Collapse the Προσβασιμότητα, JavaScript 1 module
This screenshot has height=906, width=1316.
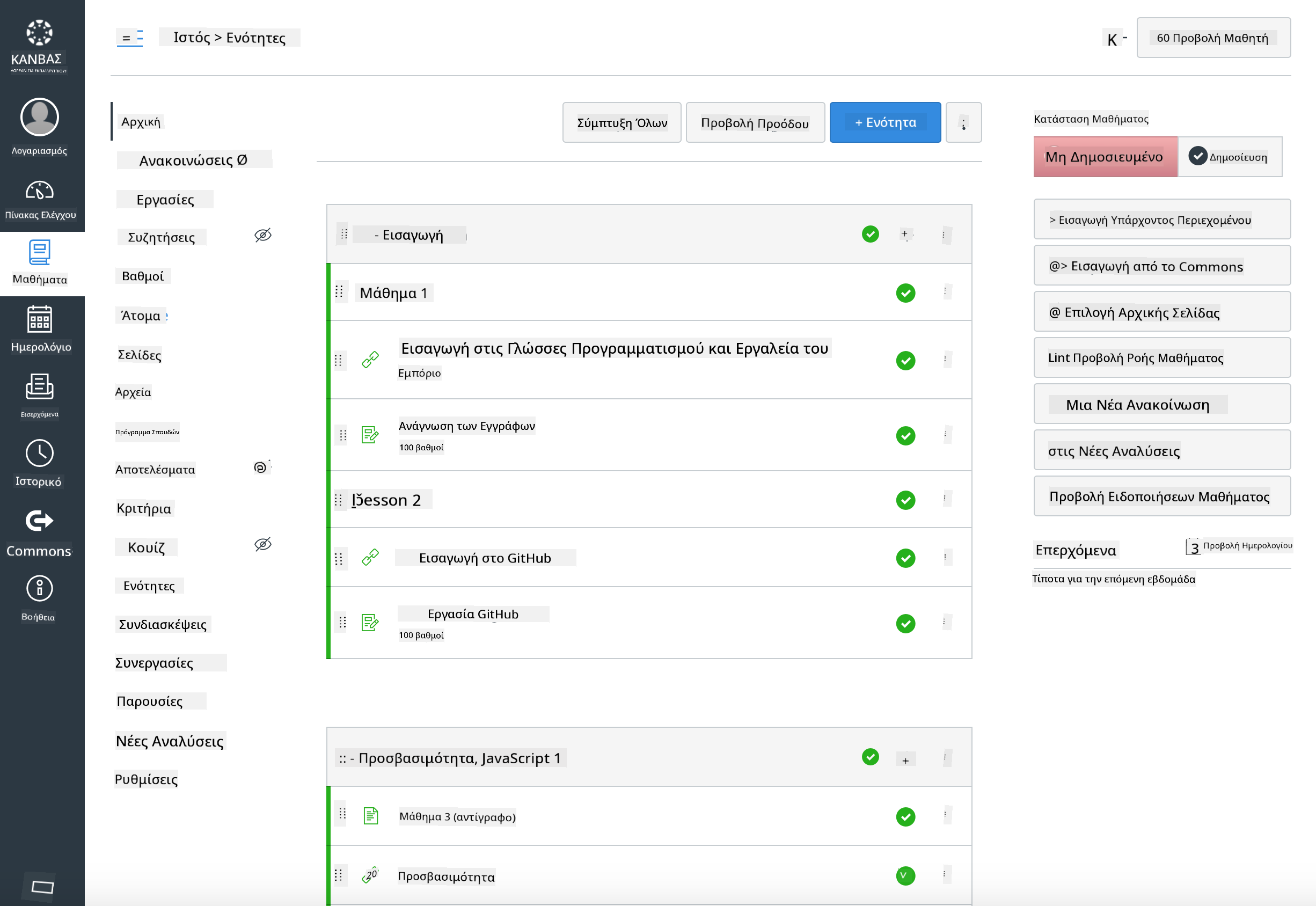coord(352,758)
